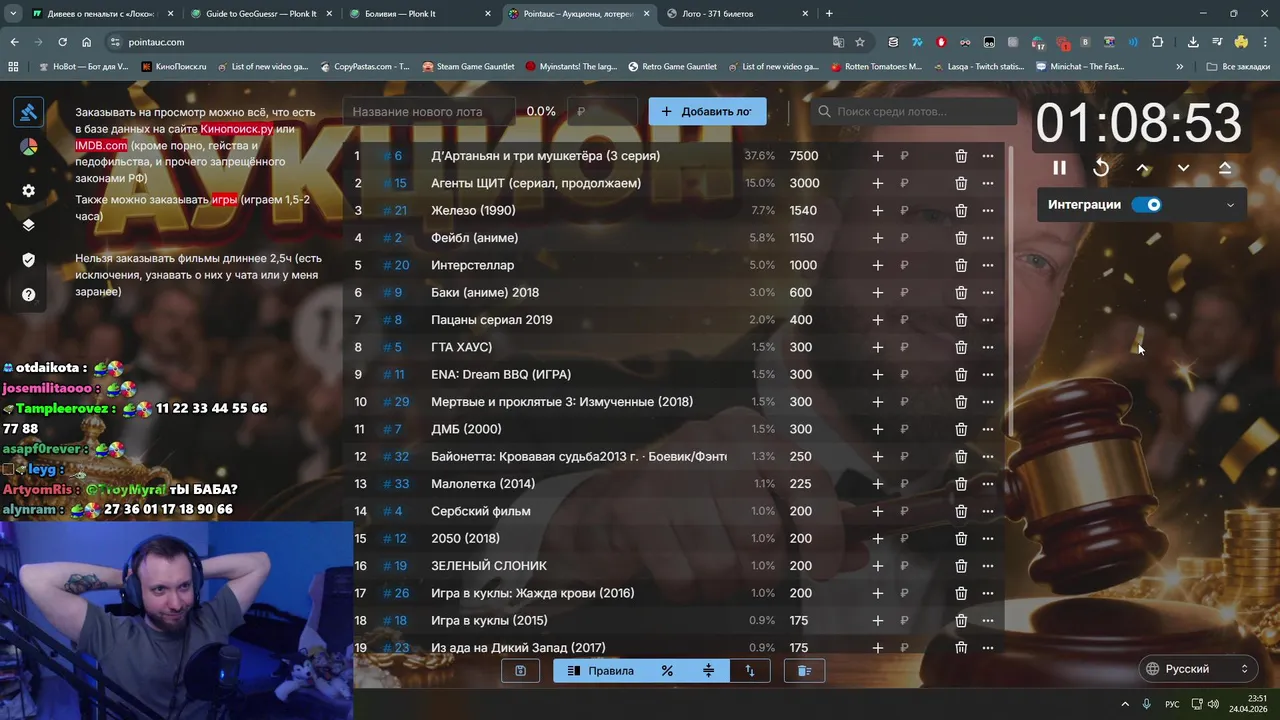Add money to Фейбл (аниме) lot
This screenshot has width=1280, height=720.
click(877, 238)
